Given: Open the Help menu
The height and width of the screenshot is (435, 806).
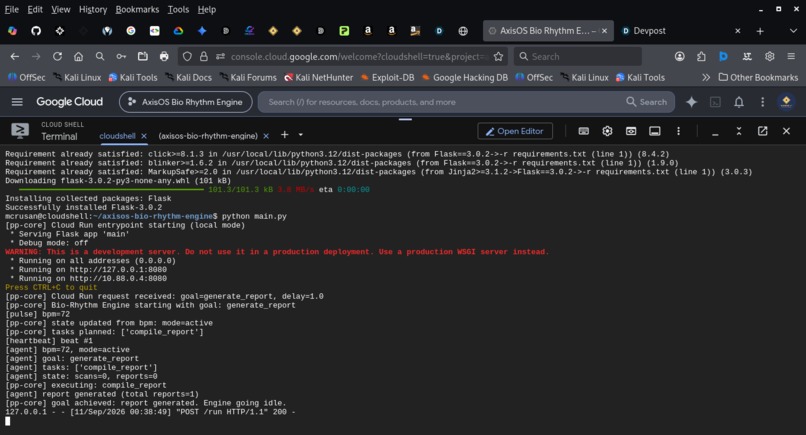Looking at the screenshot, I should tap(207, 9).
